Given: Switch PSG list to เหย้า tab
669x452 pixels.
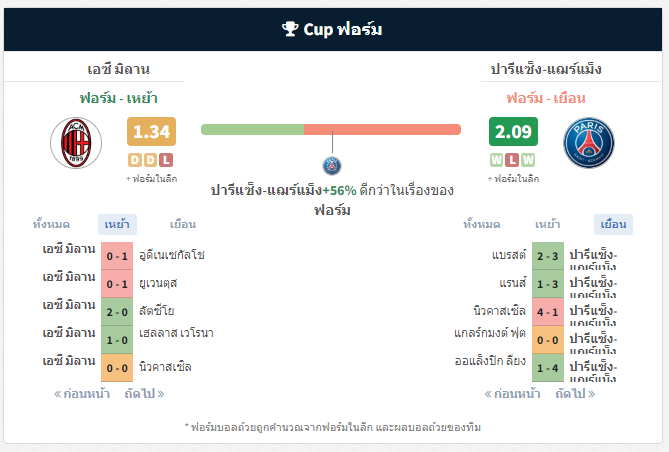Looking at the screenshot, I should (x=547, y=224).
